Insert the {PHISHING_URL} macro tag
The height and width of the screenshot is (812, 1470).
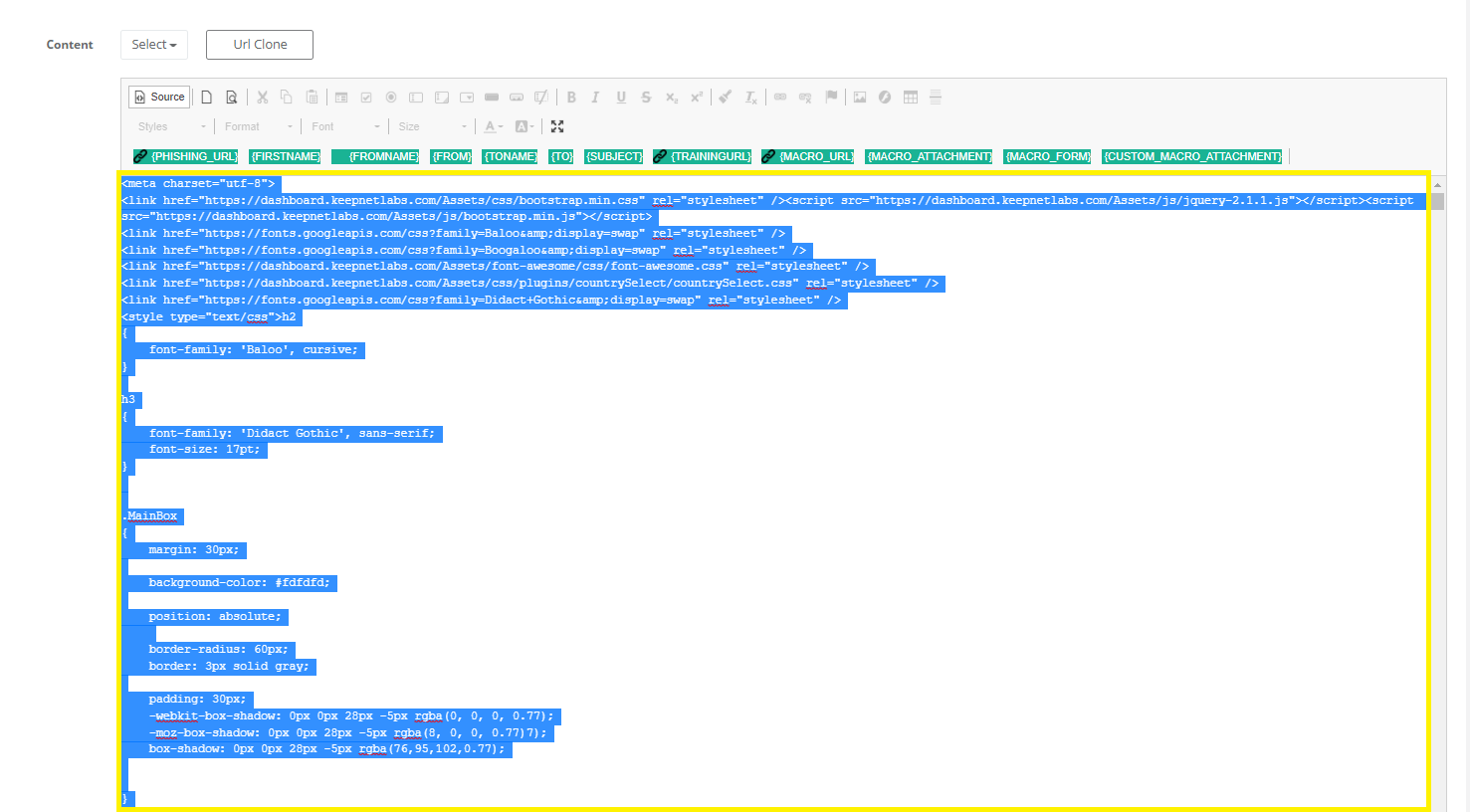186,156
